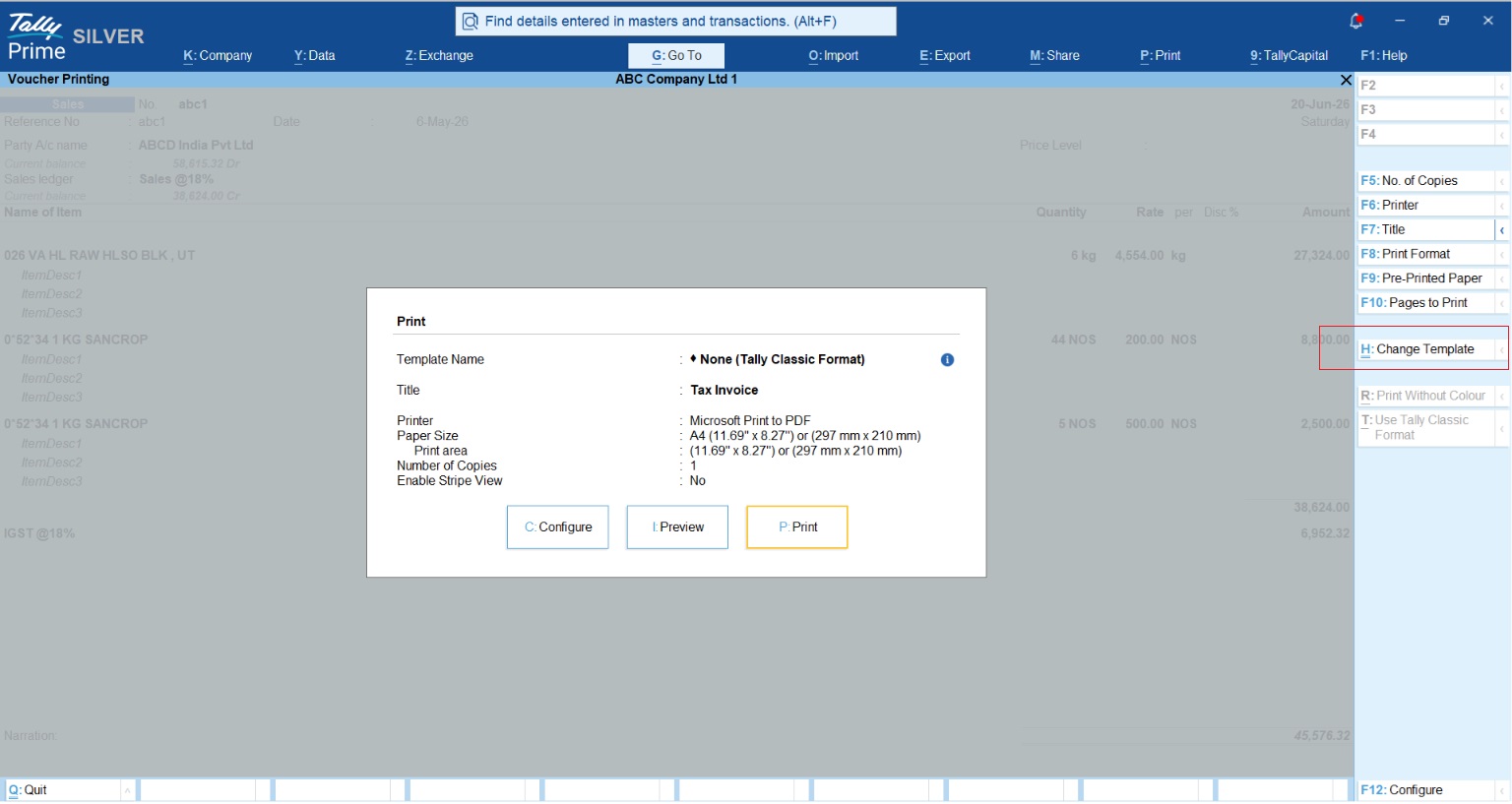The image size is (1512, 804).
Task: Open the Z: Exchange menu
Action: (439, 56)
